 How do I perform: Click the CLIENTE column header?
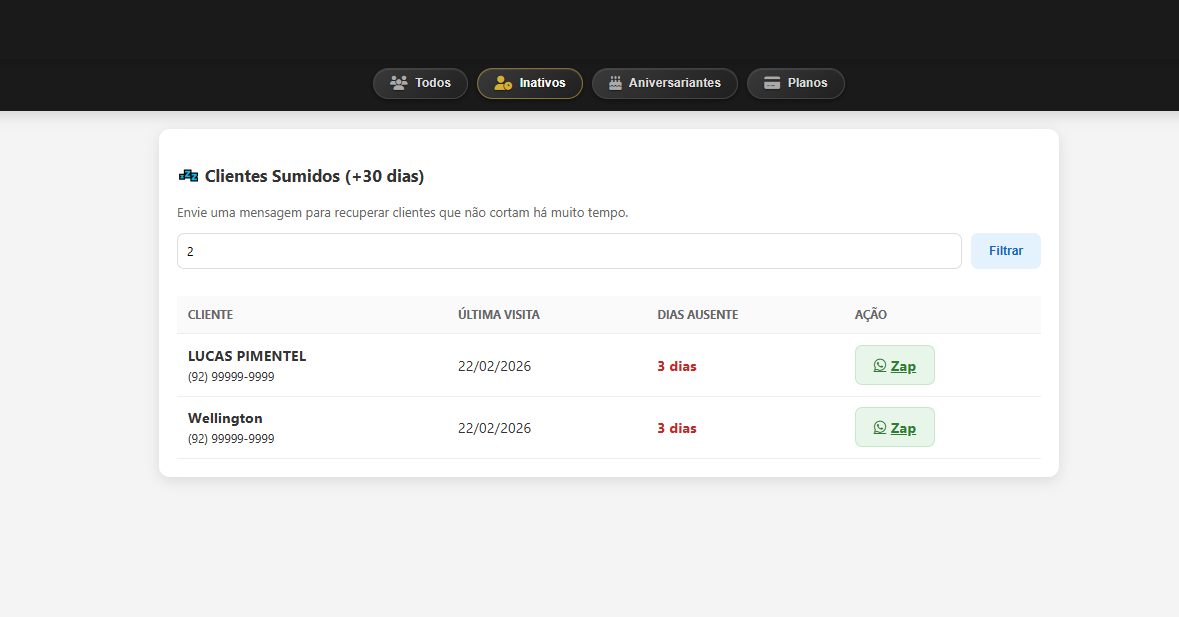(210, 315)
